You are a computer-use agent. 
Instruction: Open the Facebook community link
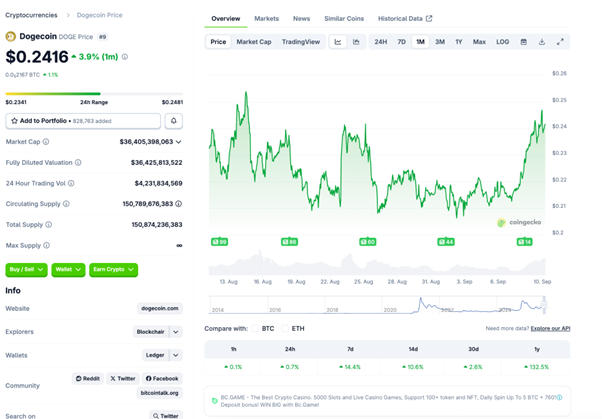point(162,379)
